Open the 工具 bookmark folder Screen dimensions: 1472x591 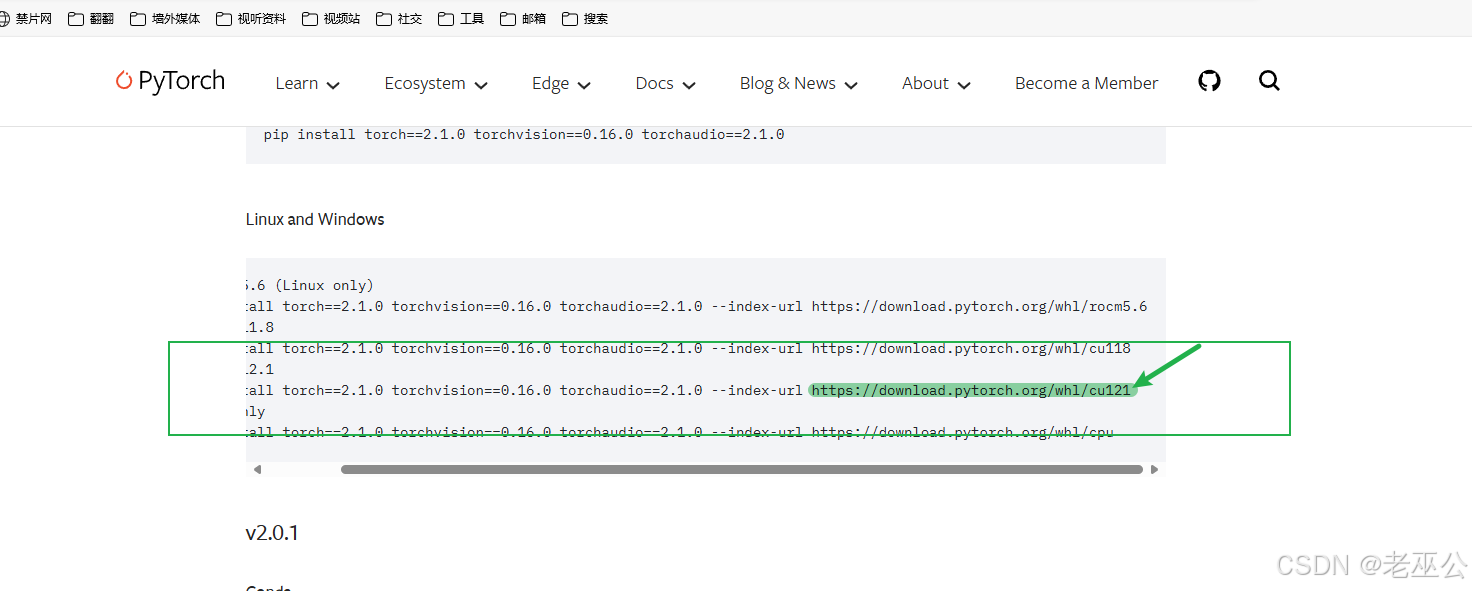[x=461, y=18]
